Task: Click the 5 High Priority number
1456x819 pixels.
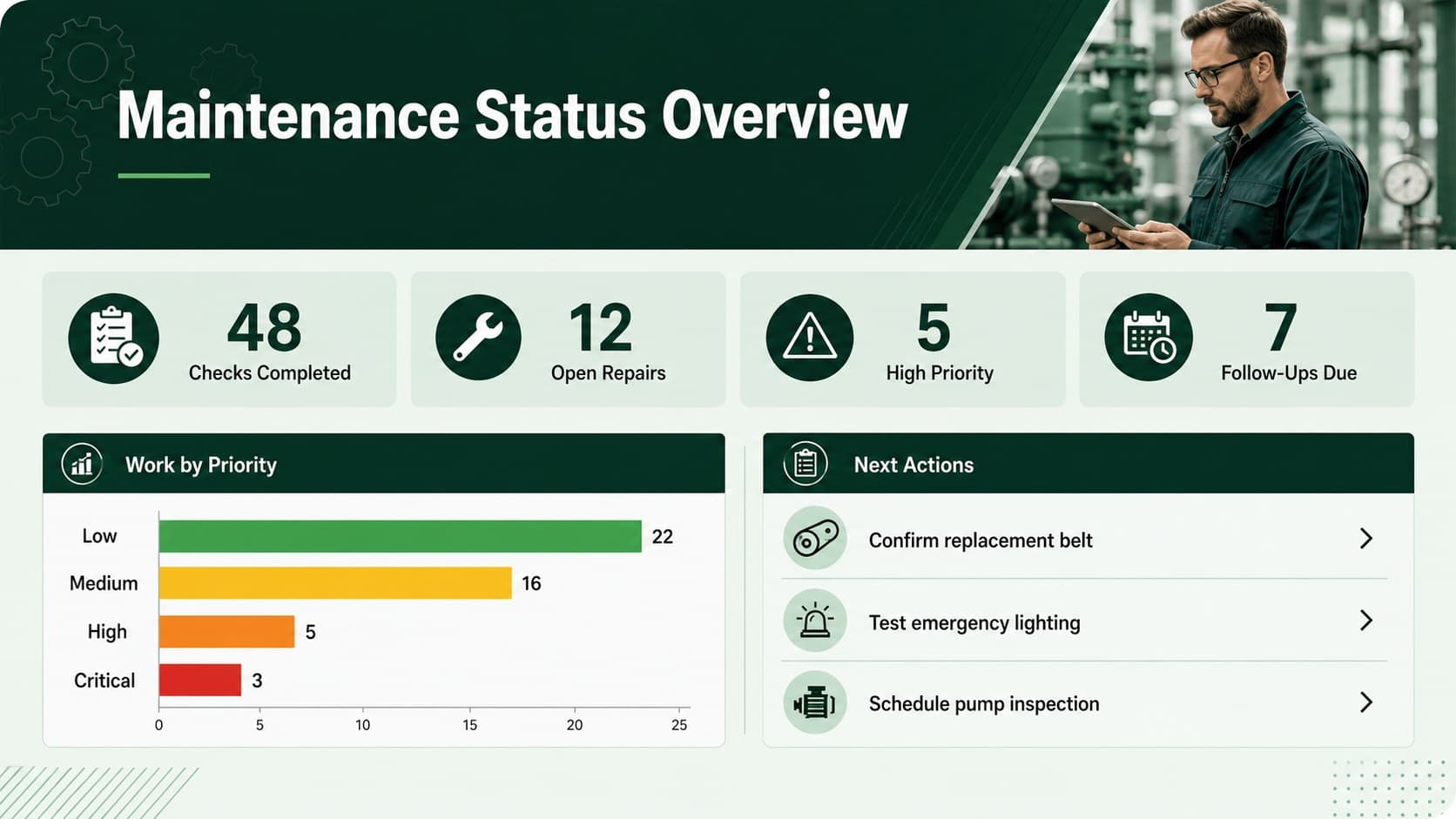Action: point(934,328)
